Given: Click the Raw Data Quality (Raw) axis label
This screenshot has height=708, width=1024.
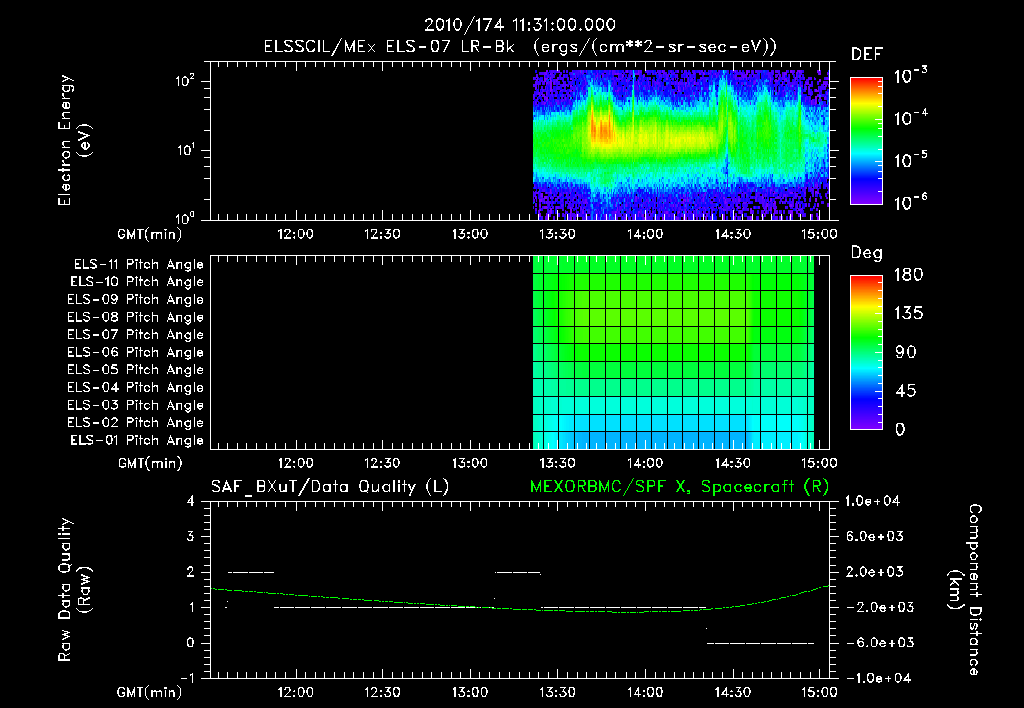Looking at the screenshot, I should pos(74,590).
